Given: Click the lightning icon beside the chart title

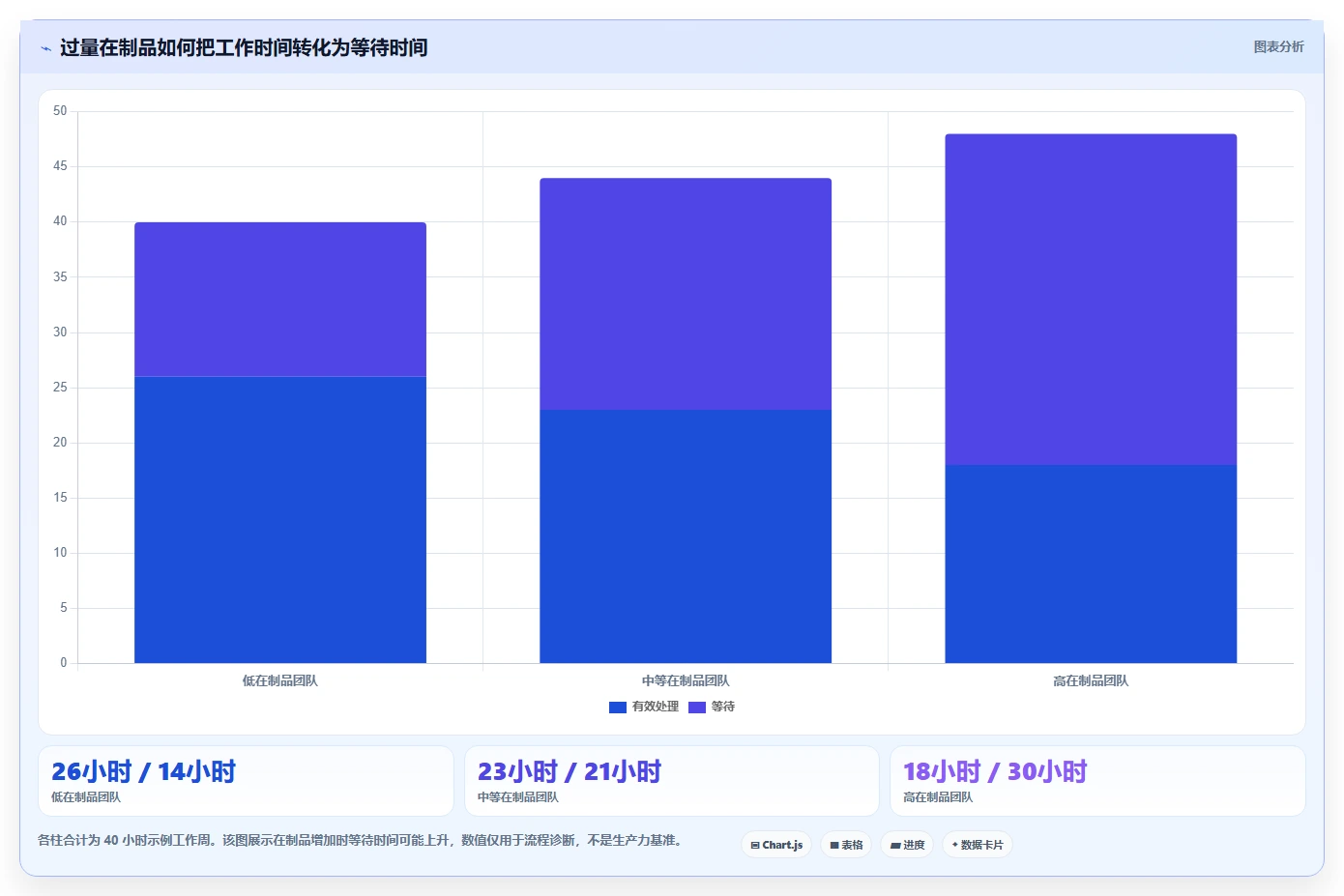Looking at the screenshot, I should (45, 48).
